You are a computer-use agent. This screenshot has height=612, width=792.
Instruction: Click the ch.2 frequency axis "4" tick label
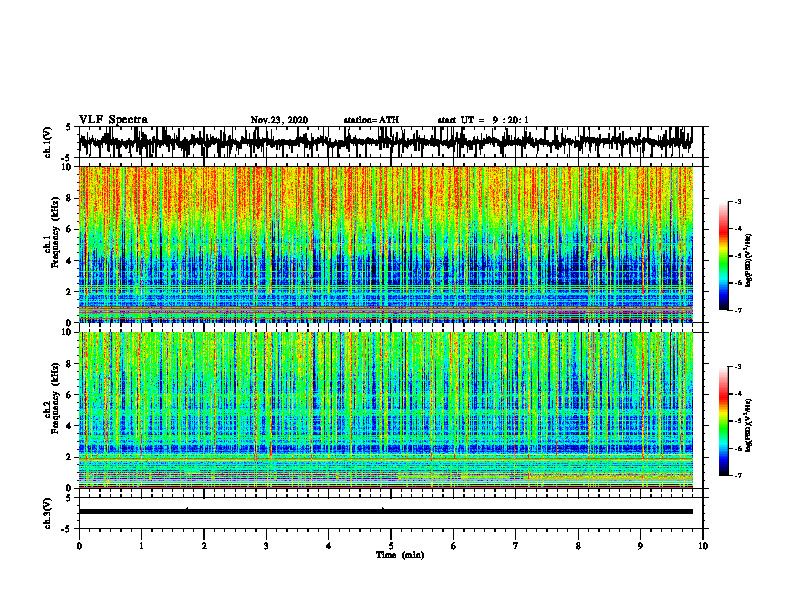click(x=70, y=426)
